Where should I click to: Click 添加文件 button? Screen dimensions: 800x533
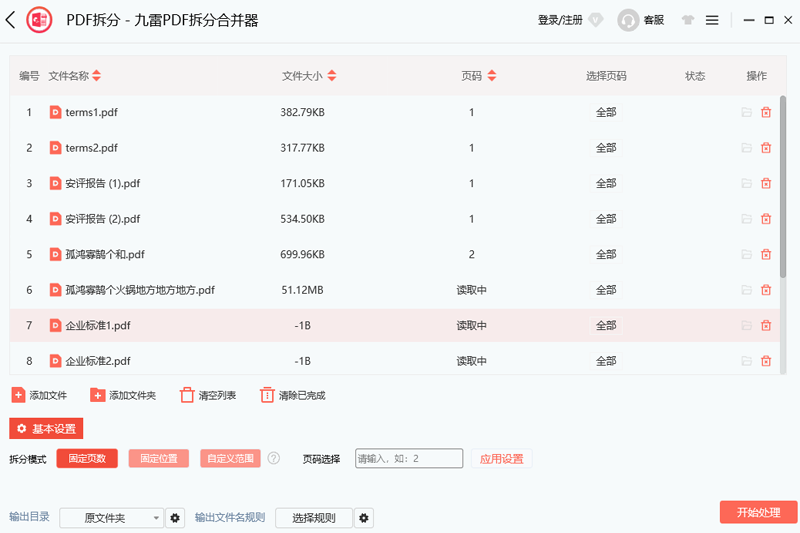pos(39,395)
